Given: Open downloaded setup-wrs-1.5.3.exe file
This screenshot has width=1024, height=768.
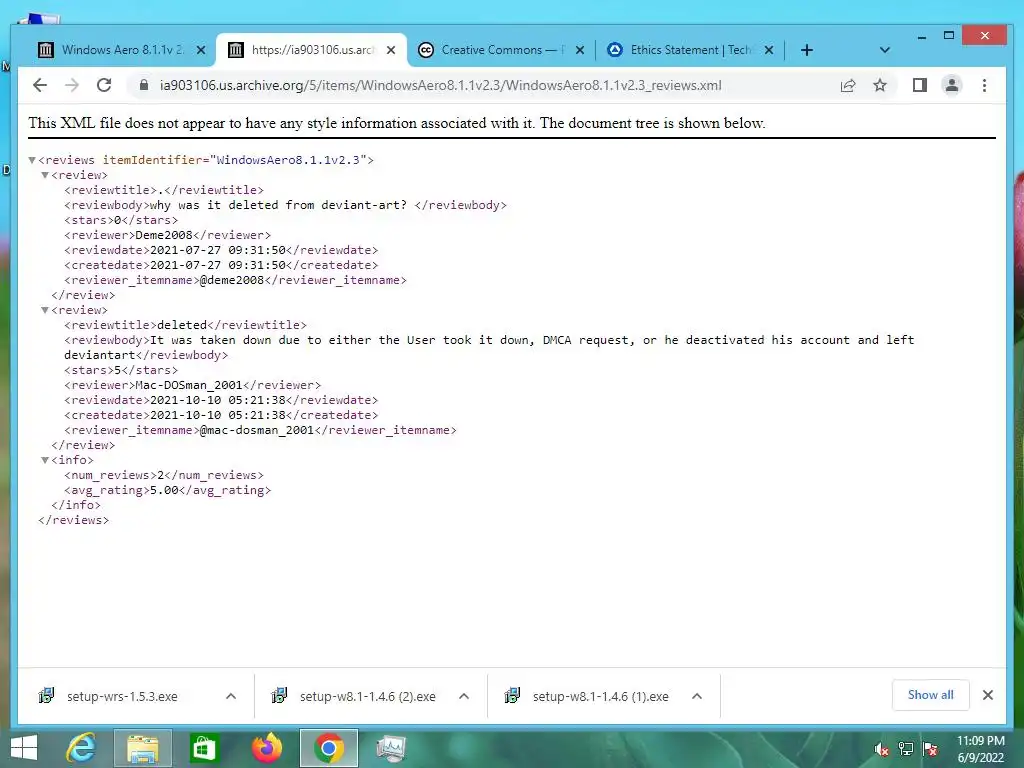Looking at the screenshot, I should [x=122, y=697].
